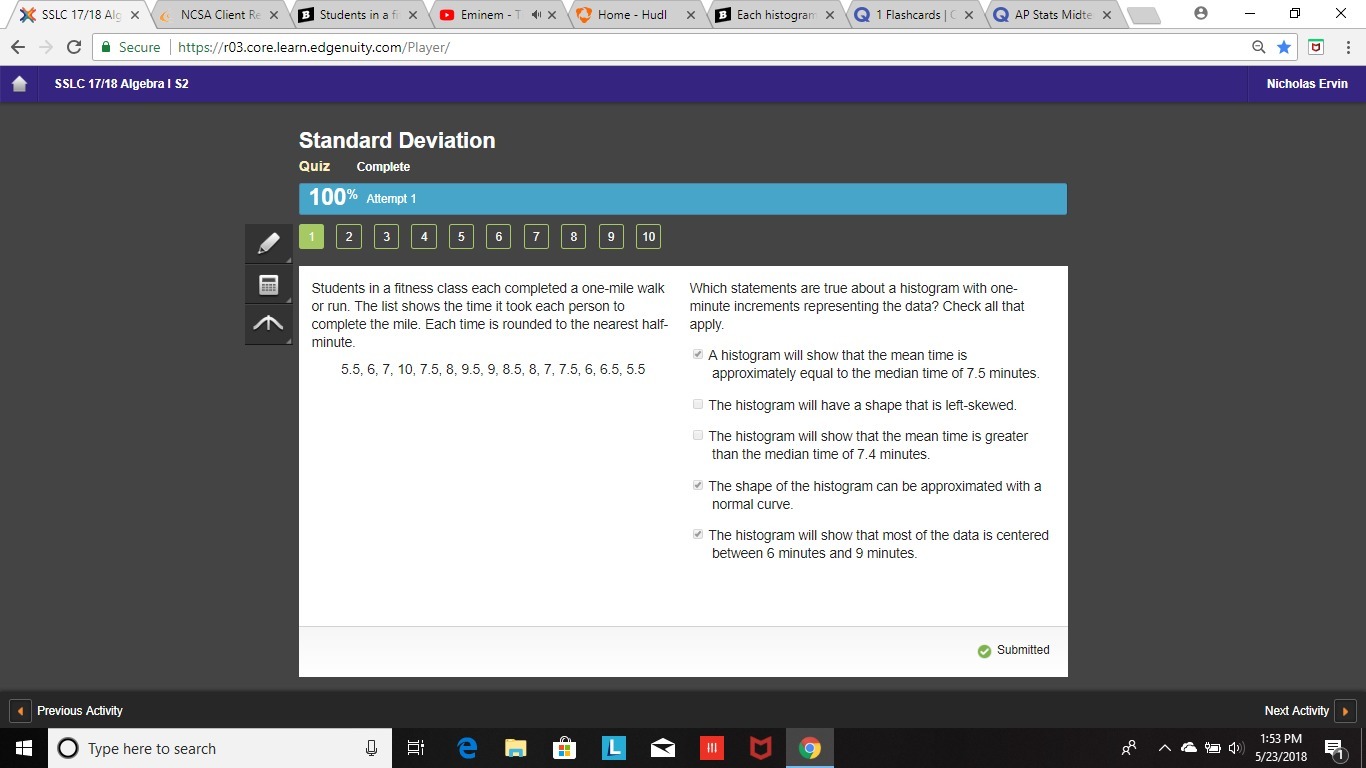1366x768 pixels.
Task: Expand the system tray hidden icons chevron
Action: point(1164,748)
